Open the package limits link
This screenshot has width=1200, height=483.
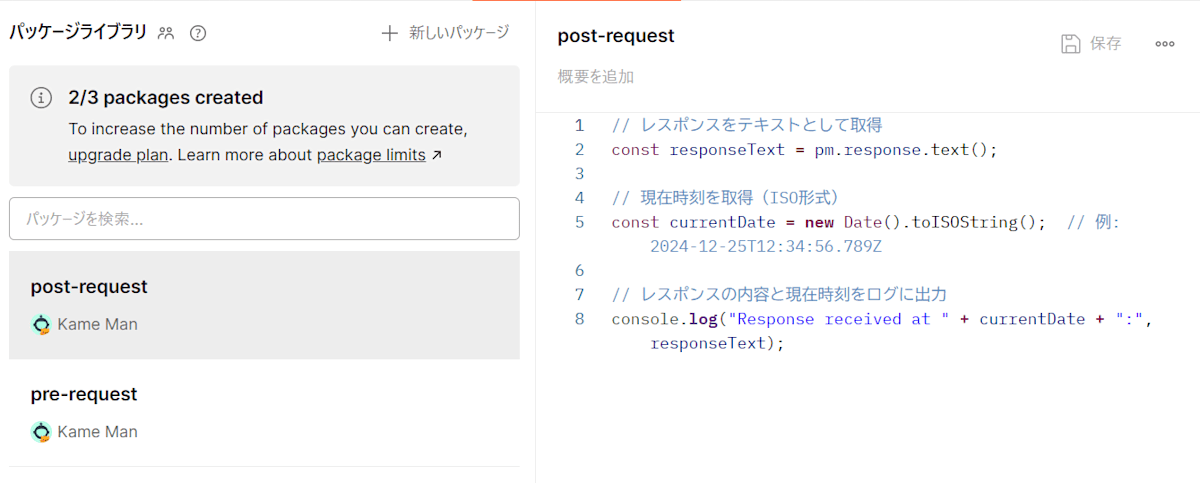pyautogui.click(x=371, y=155)
